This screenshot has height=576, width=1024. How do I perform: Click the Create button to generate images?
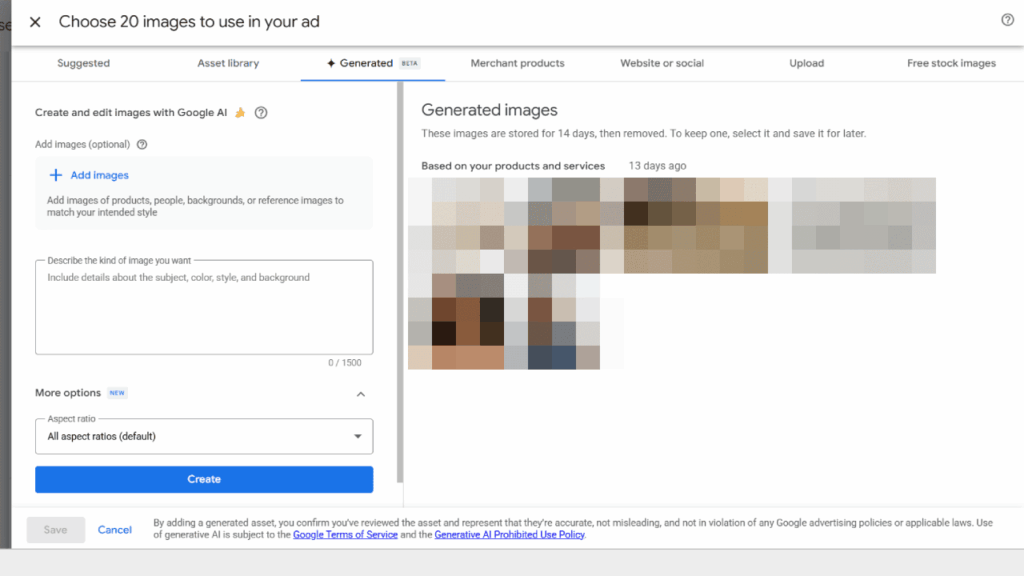(x=204, y=479)
